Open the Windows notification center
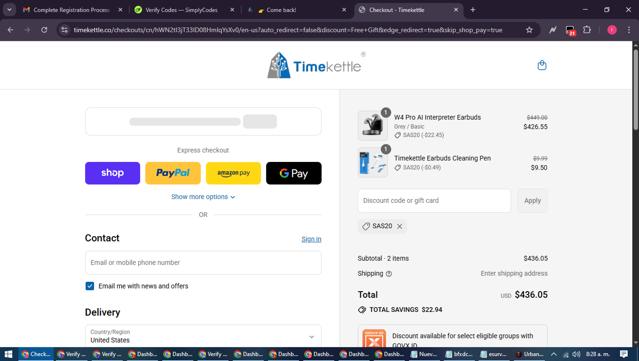This screenshot has width=639, height=361. pyautogui.click(x=624, y=354)
